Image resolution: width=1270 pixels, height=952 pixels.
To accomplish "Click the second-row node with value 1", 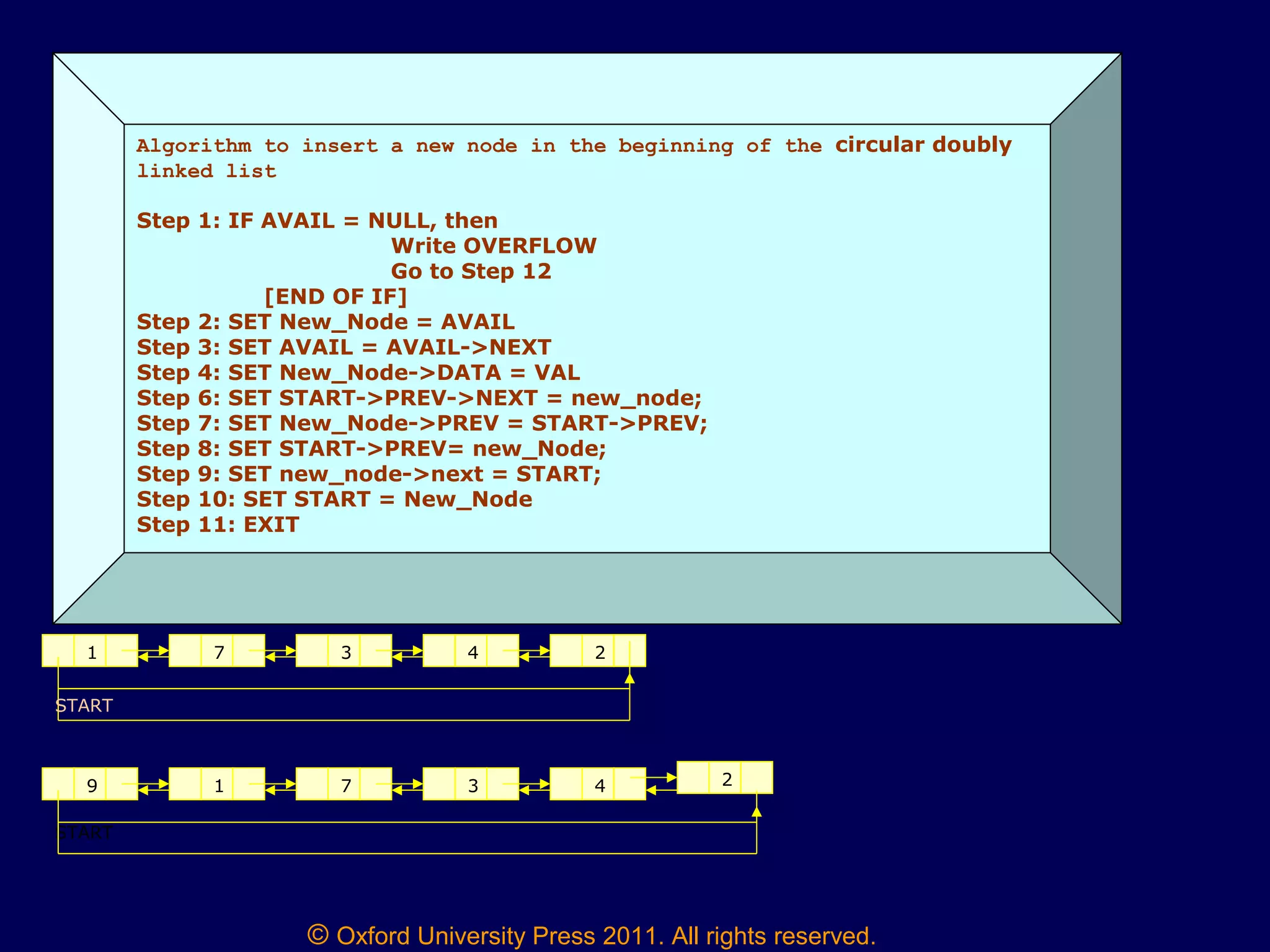I will [218, 784].
